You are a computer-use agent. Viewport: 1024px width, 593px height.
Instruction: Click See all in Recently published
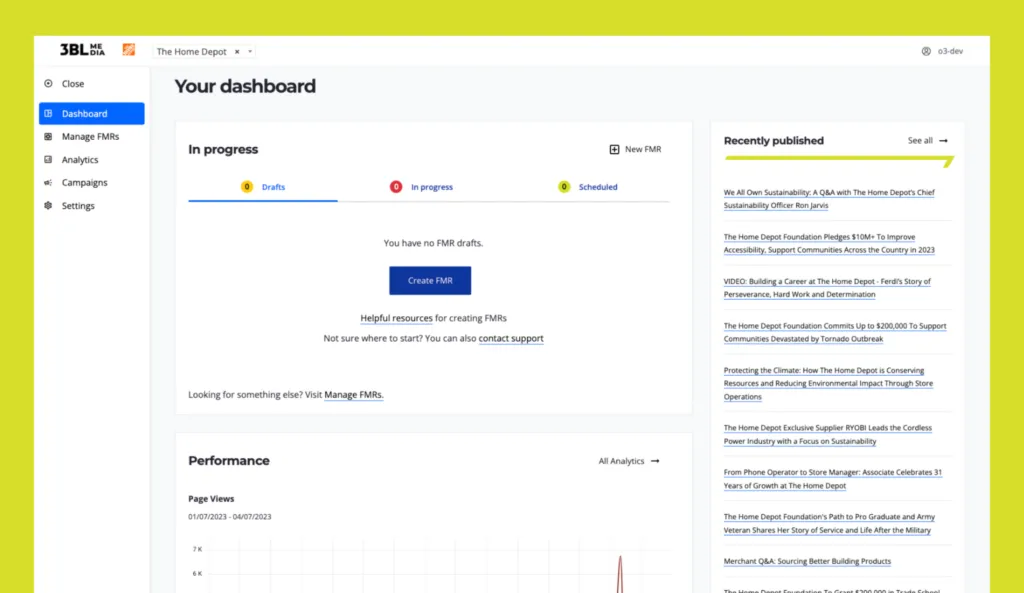[920, 140]
